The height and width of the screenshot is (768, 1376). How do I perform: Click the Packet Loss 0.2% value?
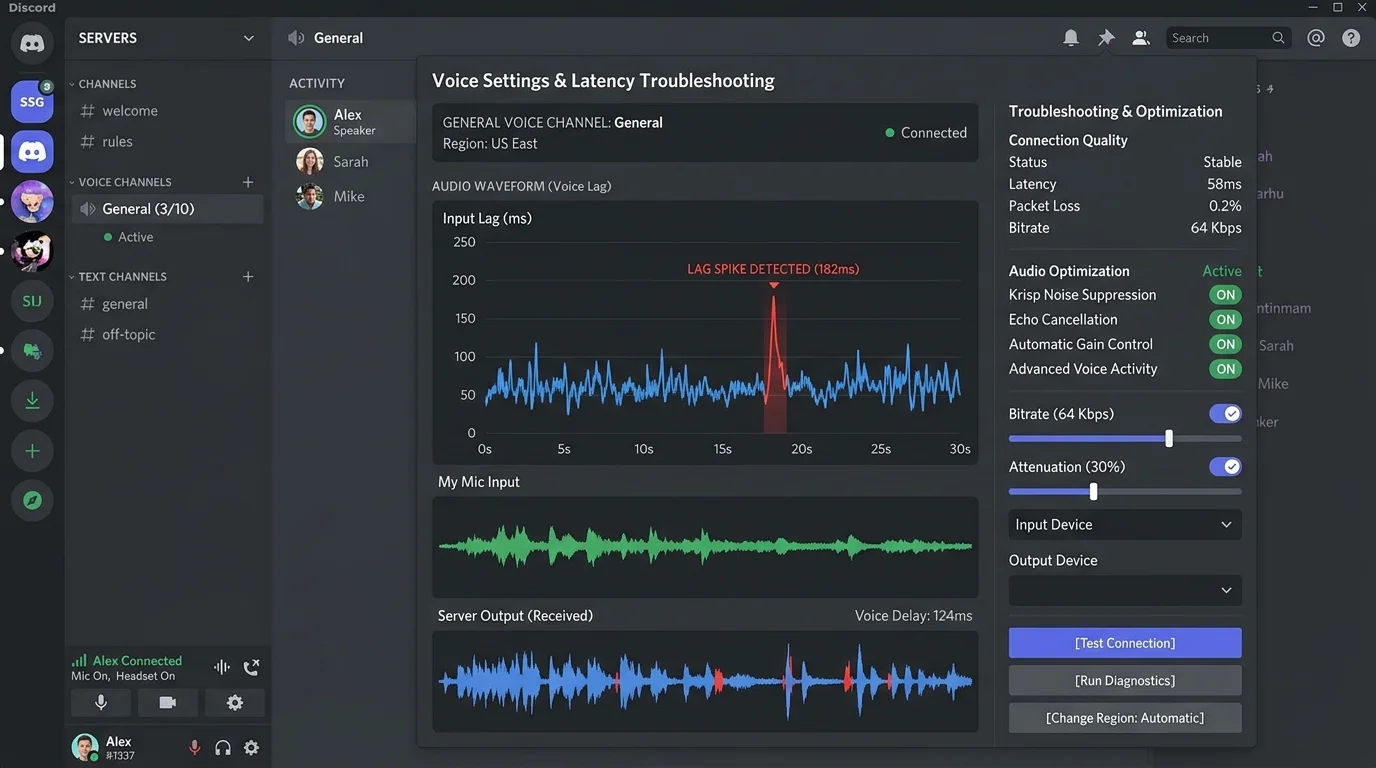coord(1225,206)
